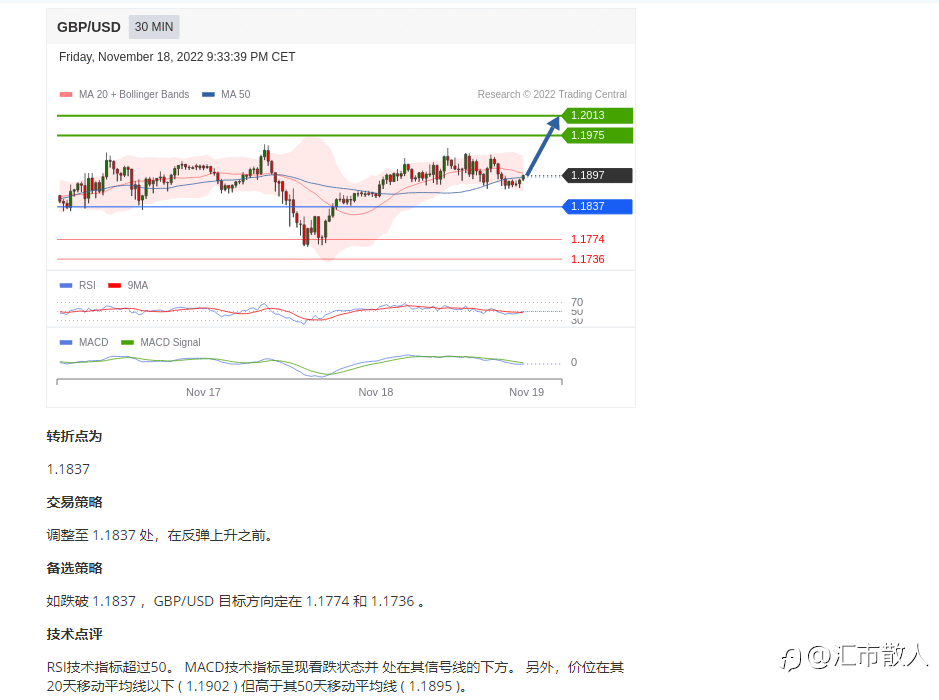This screenshot has height=700, width=939.
Task: Click the blue upward forecast arrow
Action: pos(543,146)
